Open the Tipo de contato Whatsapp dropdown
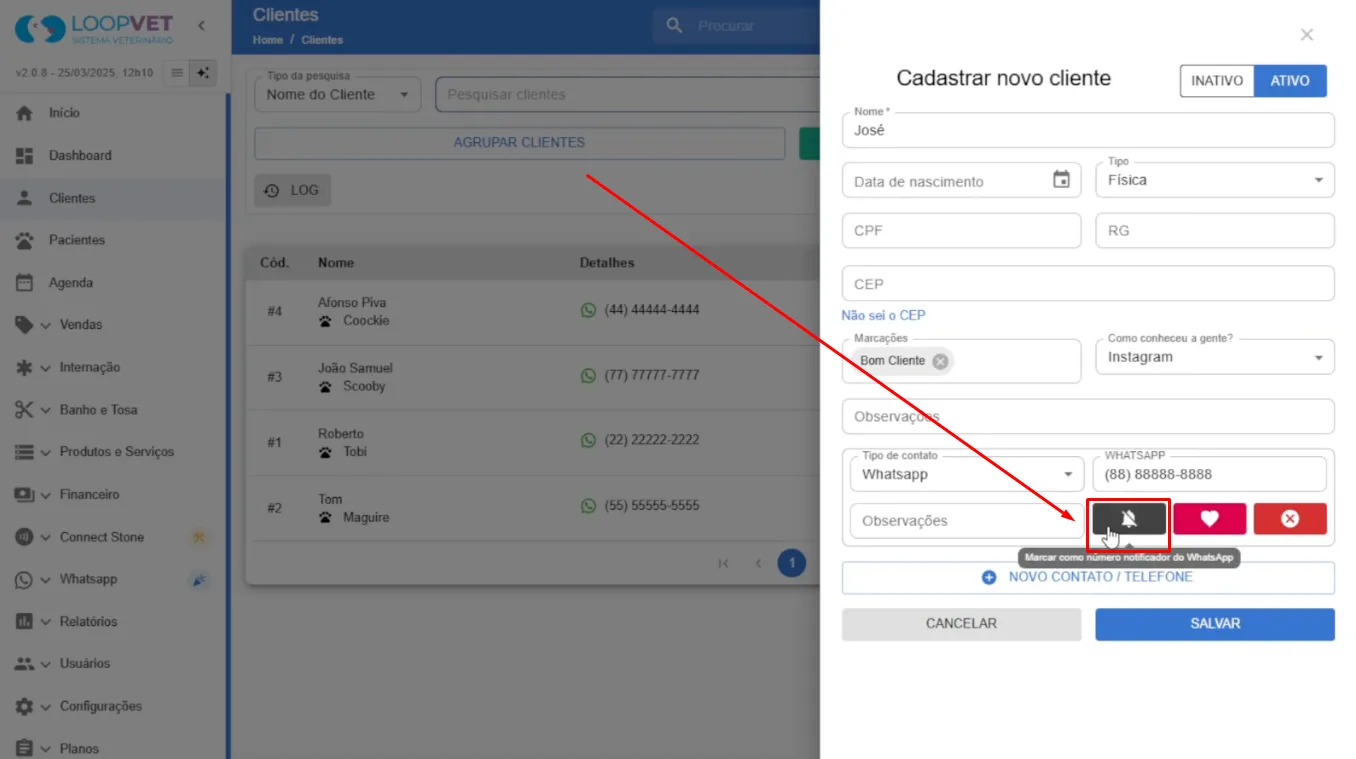The height and width of the screenshot is (759, 1356). click(967, 474)
